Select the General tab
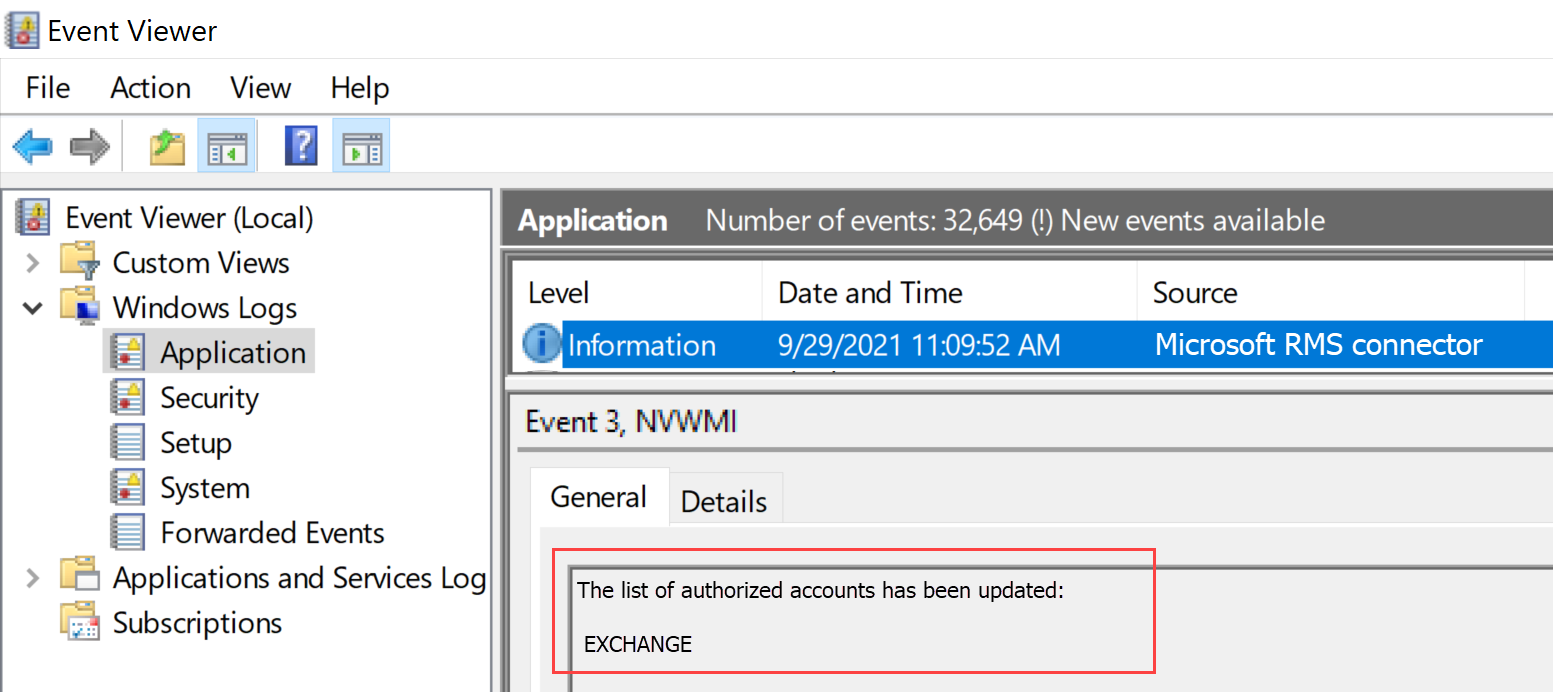The image size is (1553, 692). pos(598,497)
